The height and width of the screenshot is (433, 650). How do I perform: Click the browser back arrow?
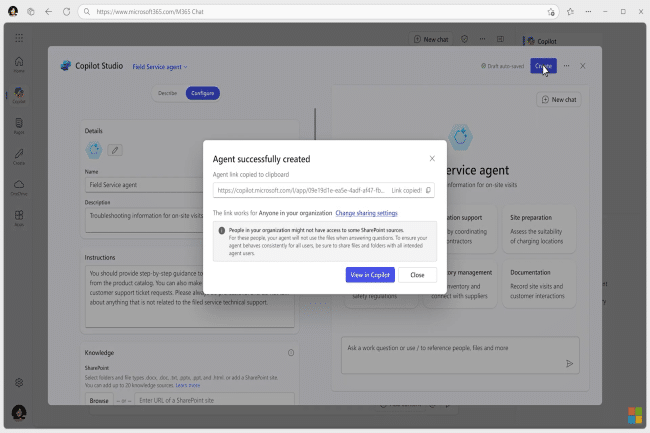point(49,12)
